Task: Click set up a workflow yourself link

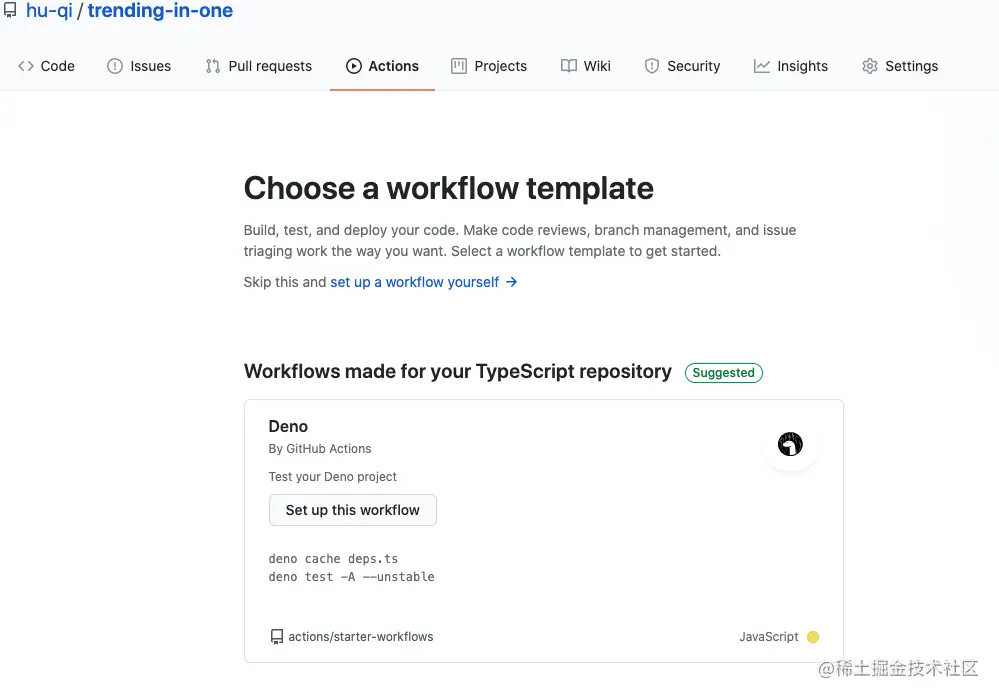Action: point(414,282)
